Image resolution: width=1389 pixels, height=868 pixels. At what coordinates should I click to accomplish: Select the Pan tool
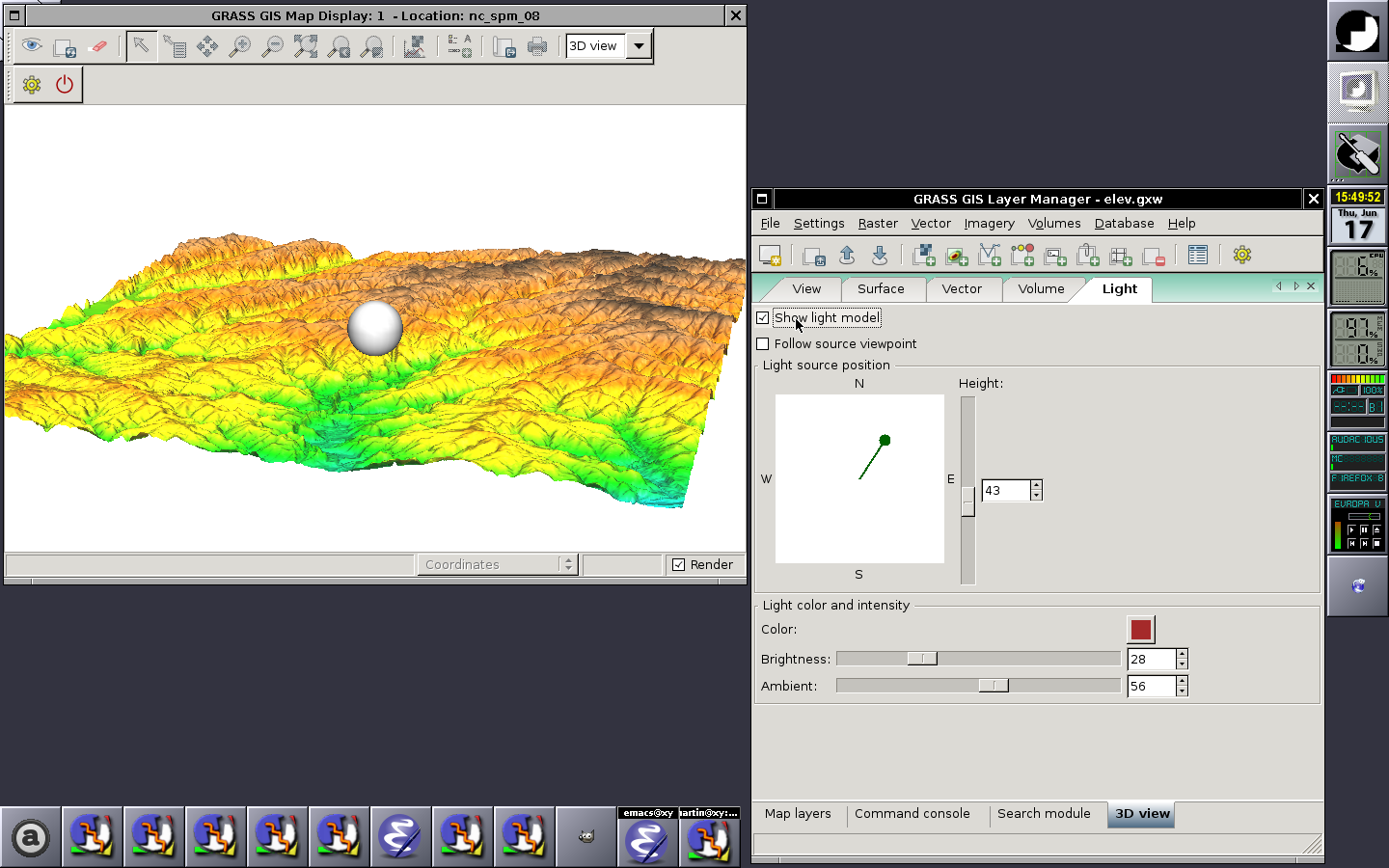click(x=207, y=46)
